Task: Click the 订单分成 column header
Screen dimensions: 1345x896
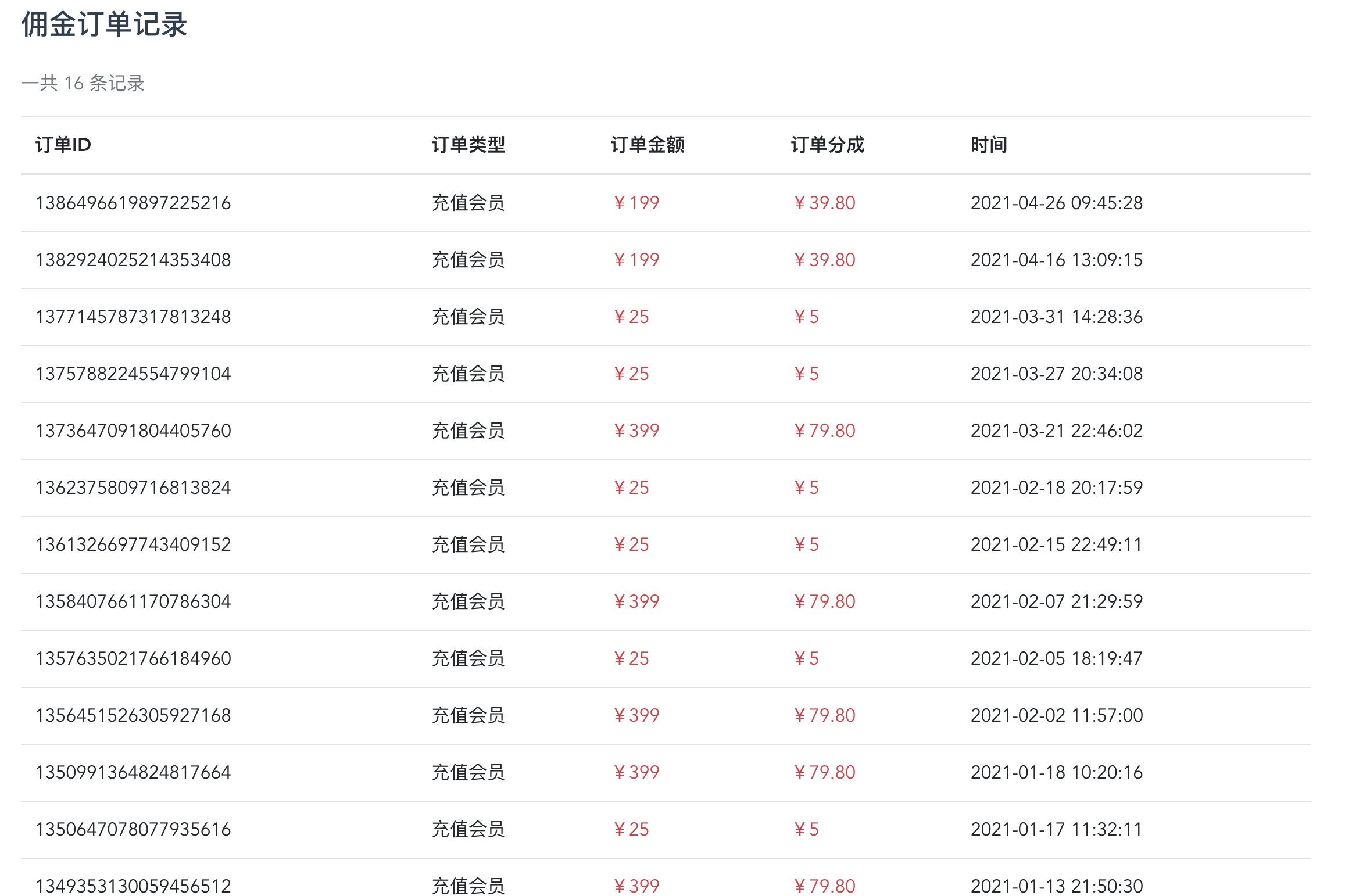Action: [x=828, y=145]
